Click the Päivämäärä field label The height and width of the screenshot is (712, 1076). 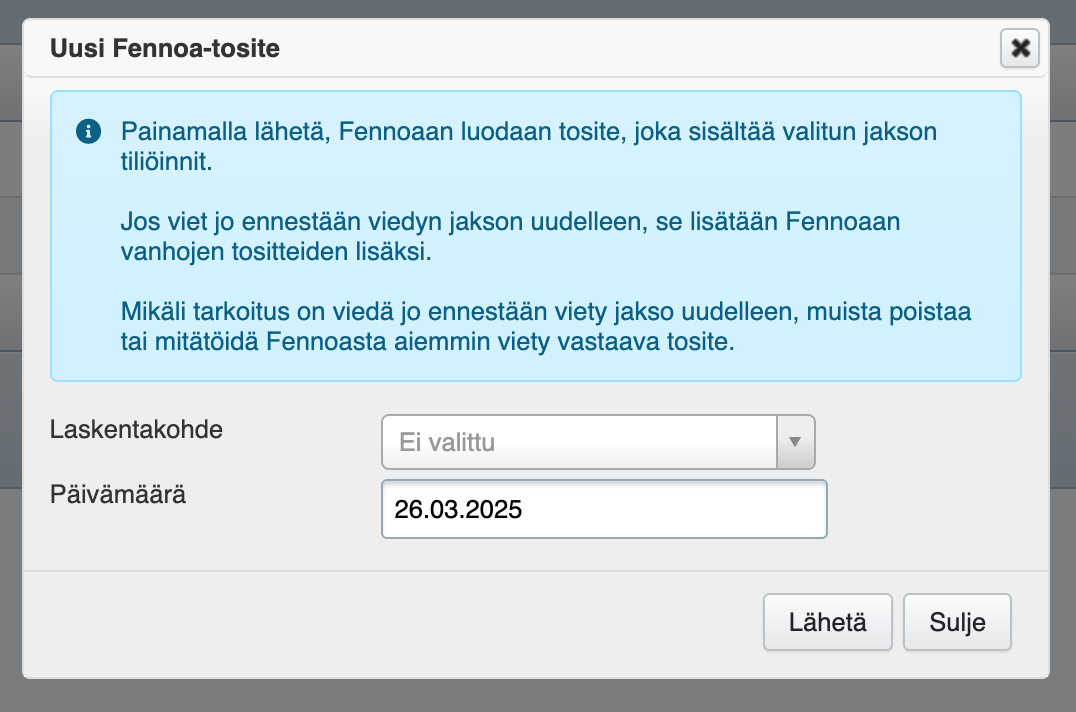coord(119,494)
